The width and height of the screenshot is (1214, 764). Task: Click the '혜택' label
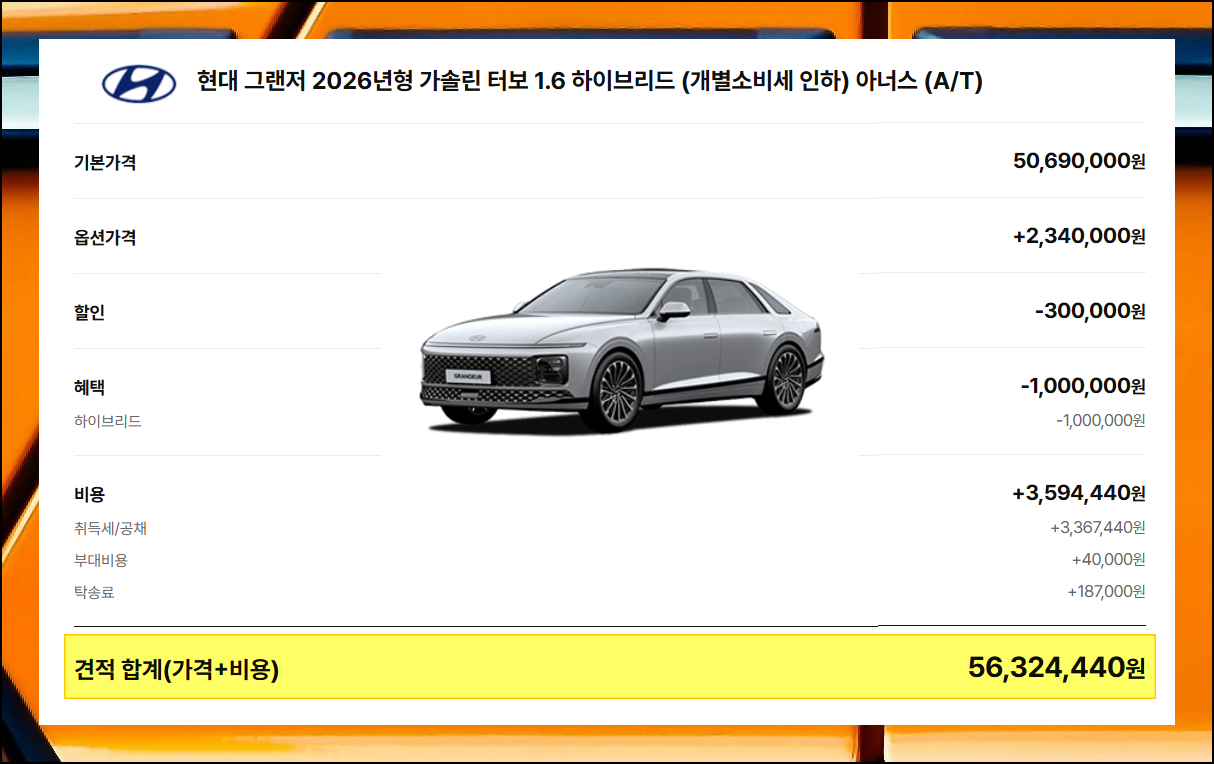89,387
